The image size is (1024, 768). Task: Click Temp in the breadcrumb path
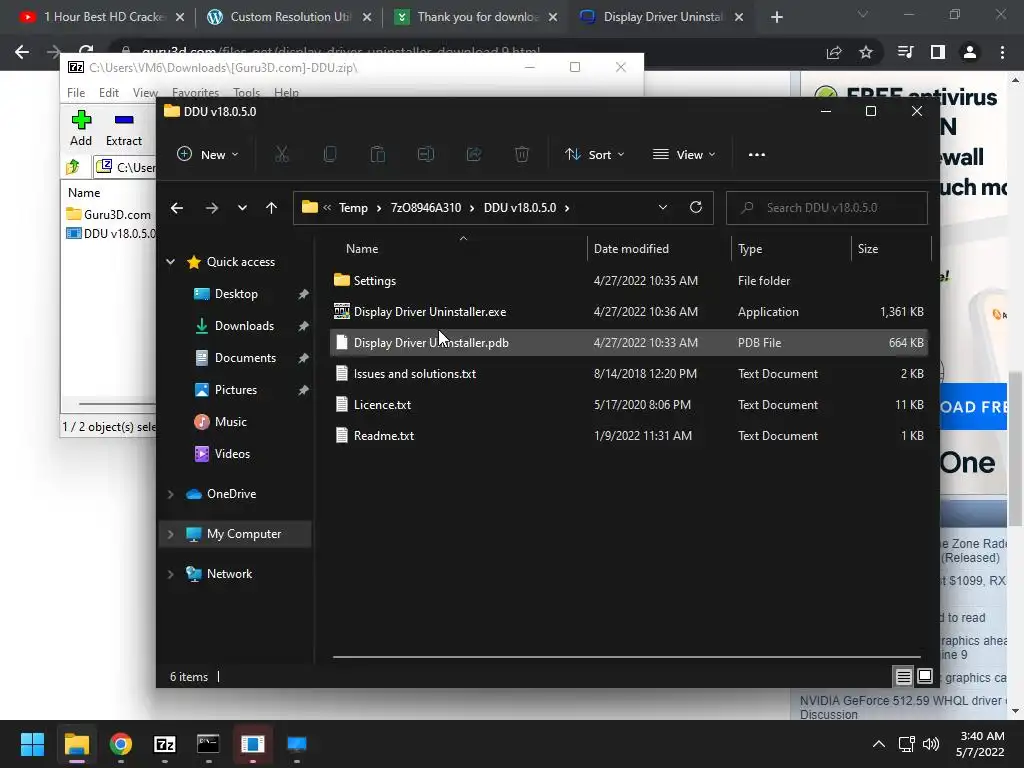click(353, 208)
